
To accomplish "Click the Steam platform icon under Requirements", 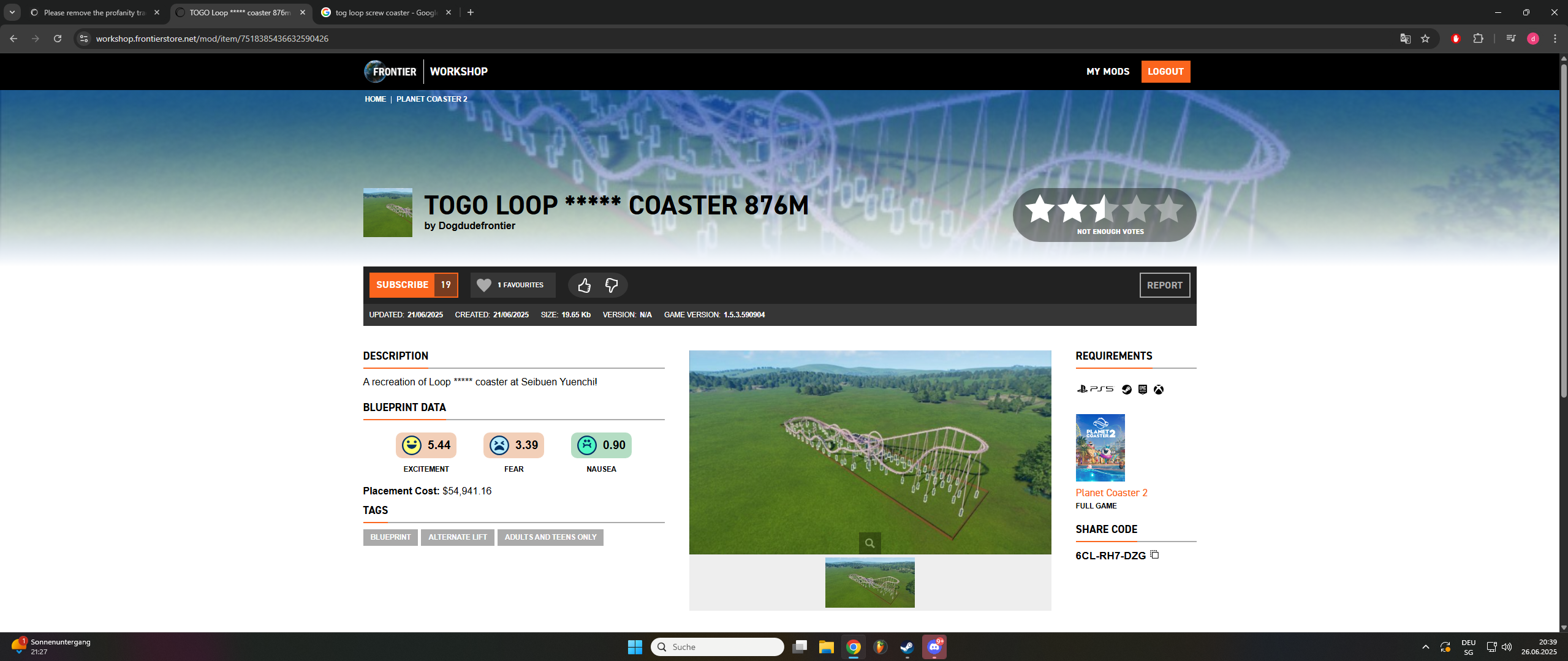I will click(1126, 390).
